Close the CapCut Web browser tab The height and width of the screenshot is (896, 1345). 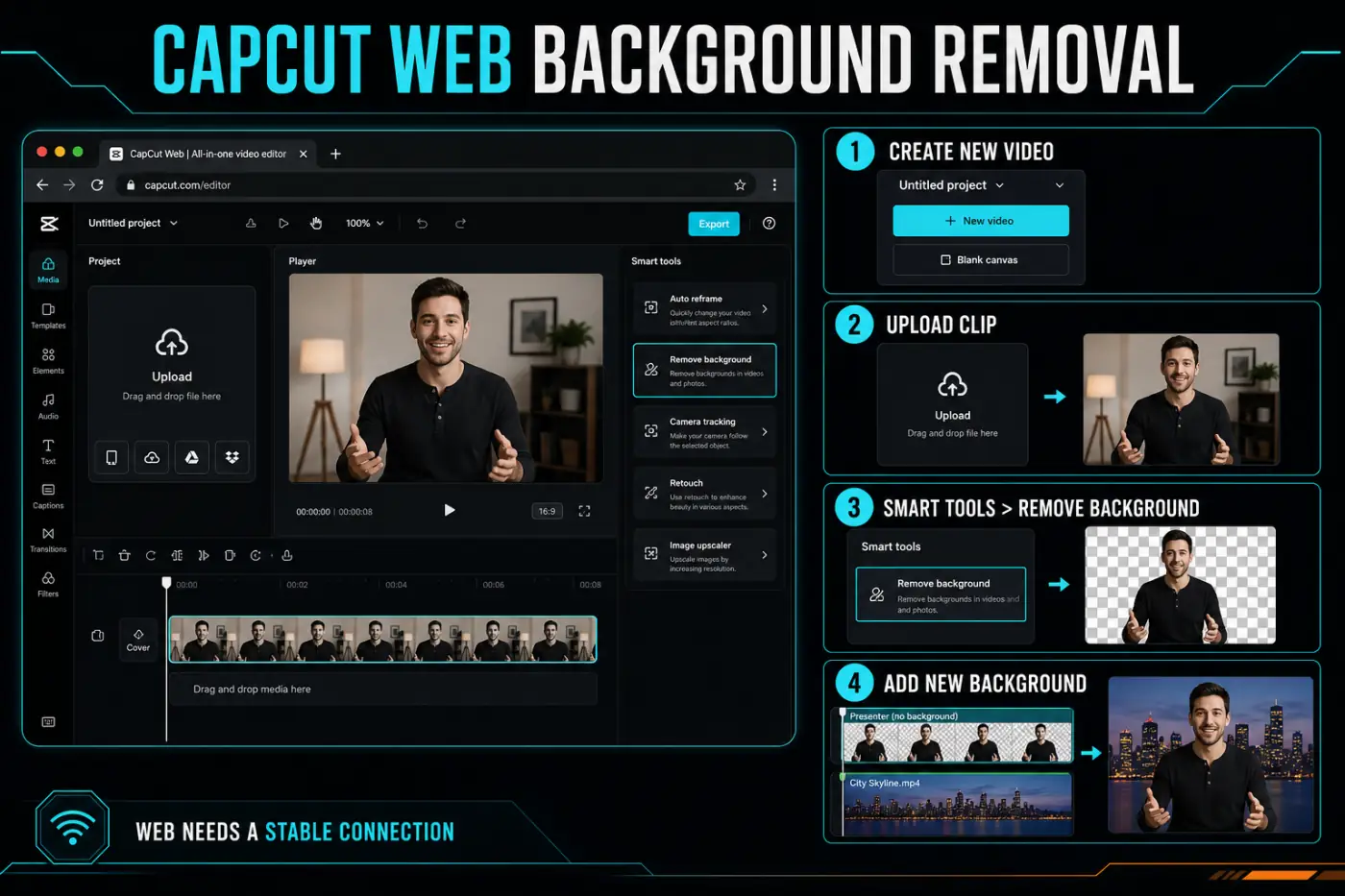tap(303, 154)
